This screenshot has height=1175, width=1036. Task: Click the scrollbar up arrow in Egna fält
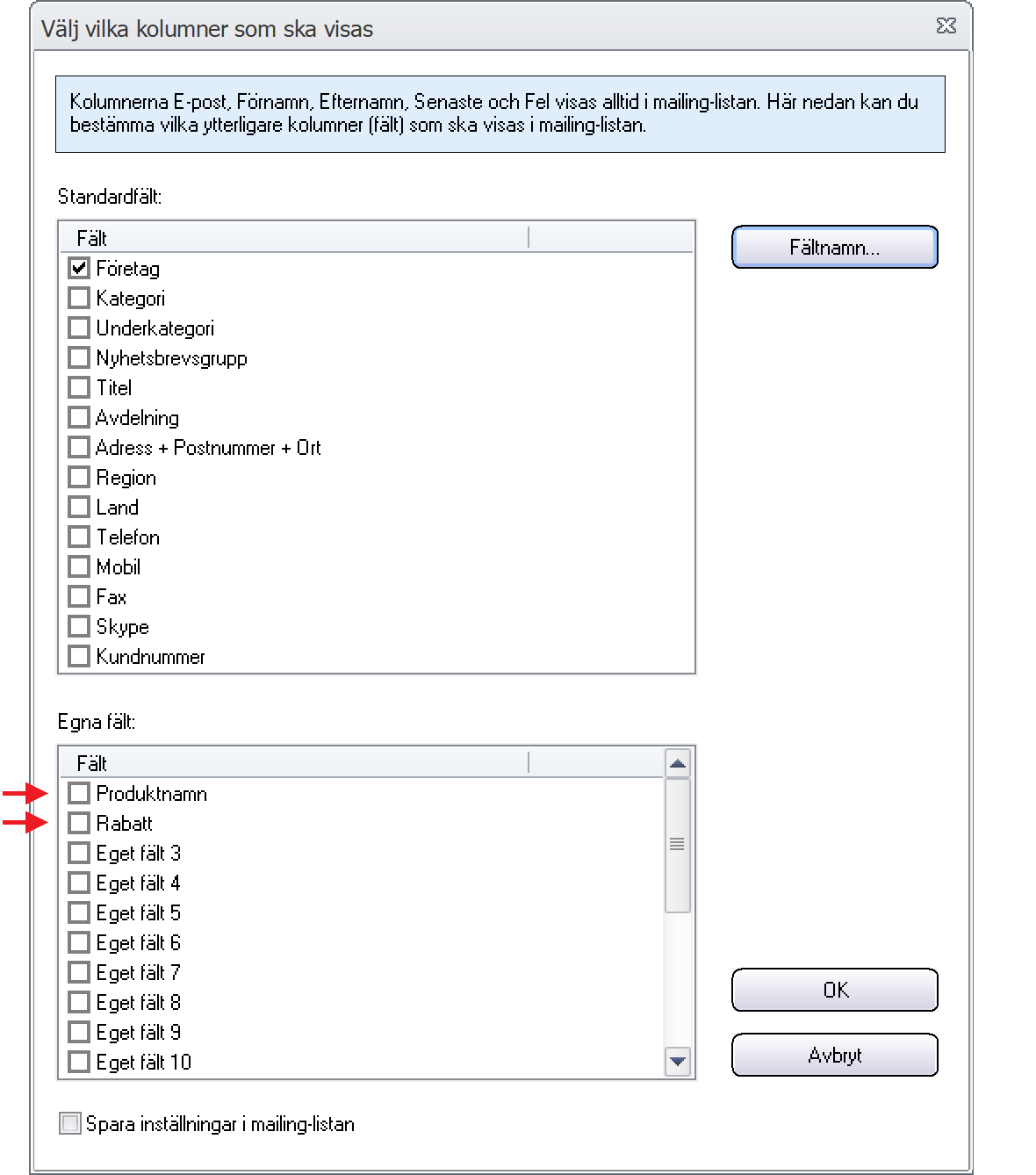click(678, 763)
